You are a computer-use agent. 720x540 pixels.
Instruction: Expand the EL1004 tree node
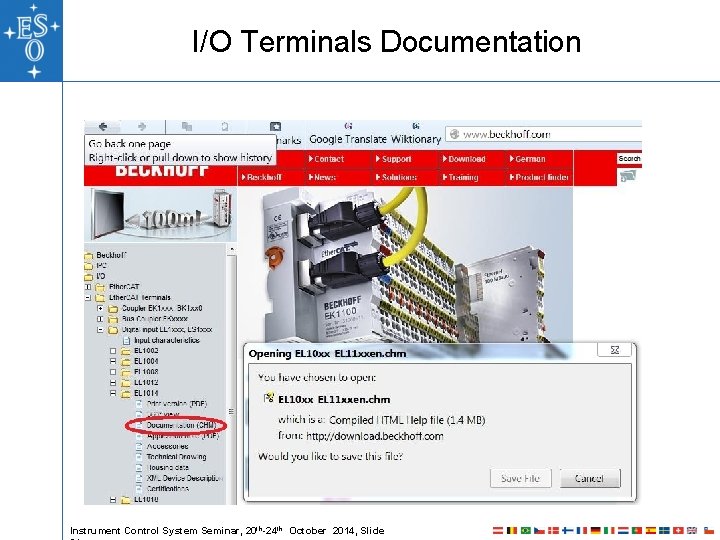point(113,361)
